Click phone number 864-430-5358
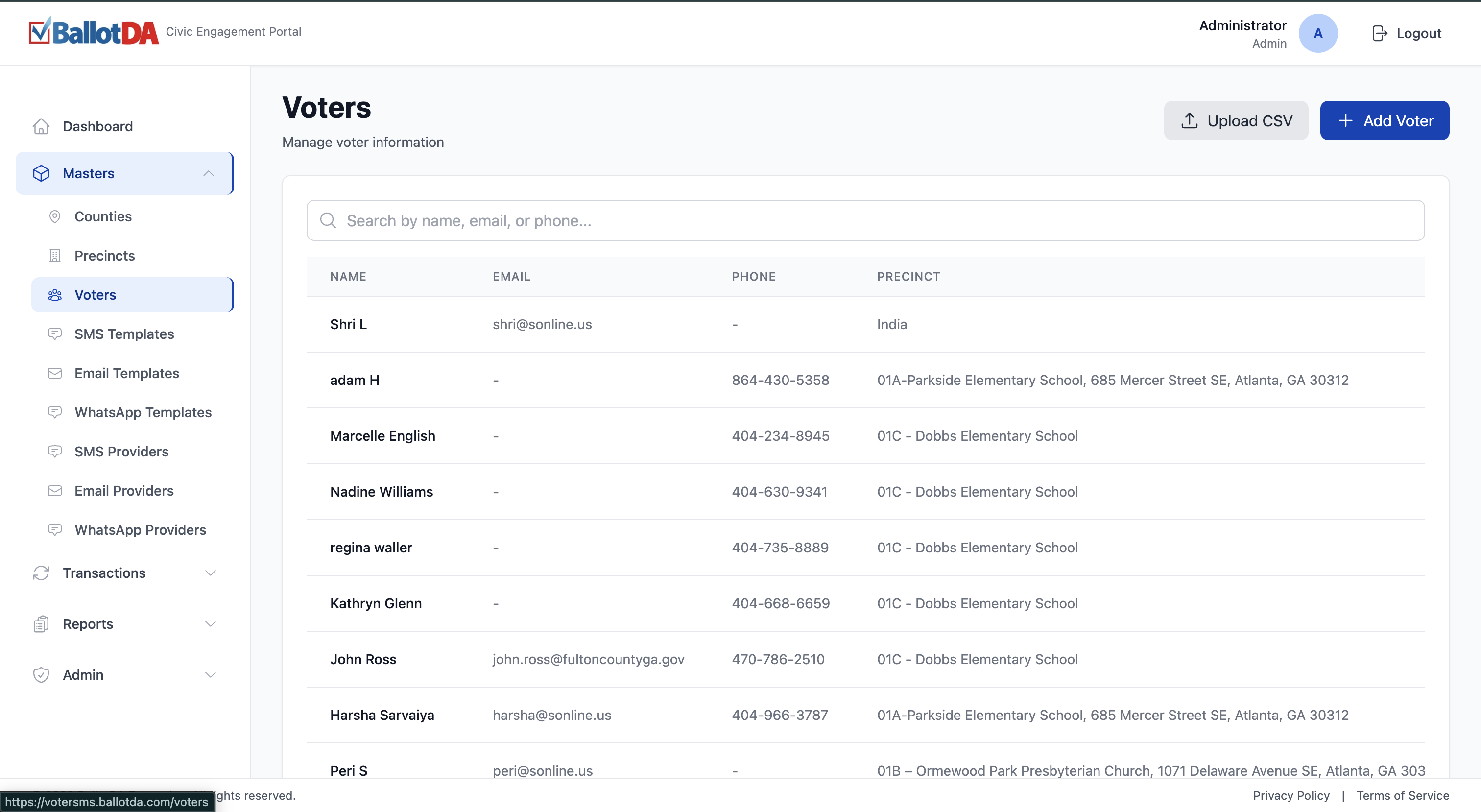The width and height of the screenshot is (1481, 812). (x=780, y=380)
